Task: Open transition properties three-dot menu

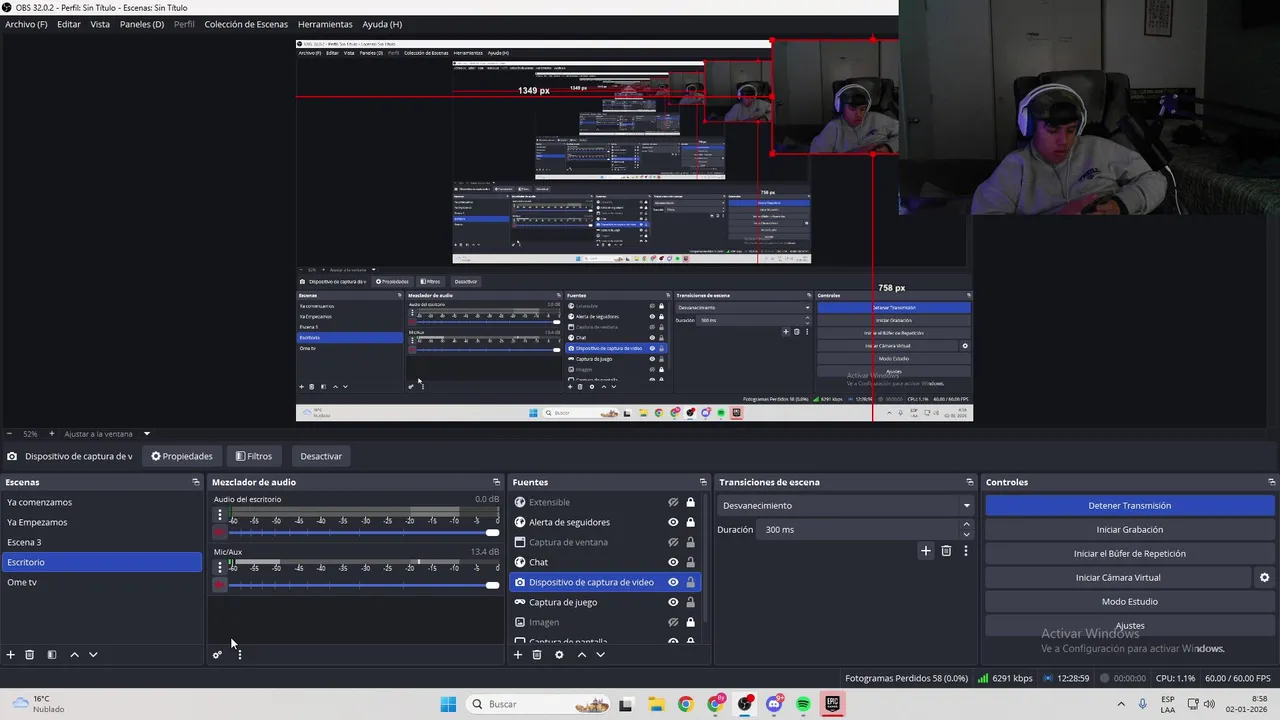Action: [x=965, y=551]
